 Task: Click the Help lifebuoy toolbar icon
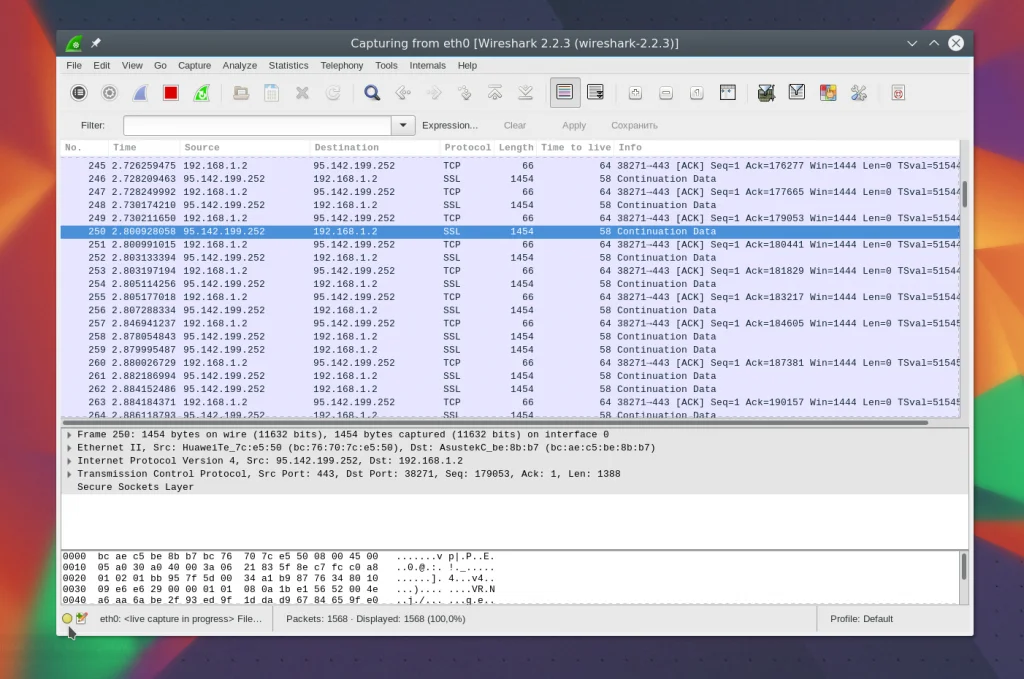tap(898, 93)
